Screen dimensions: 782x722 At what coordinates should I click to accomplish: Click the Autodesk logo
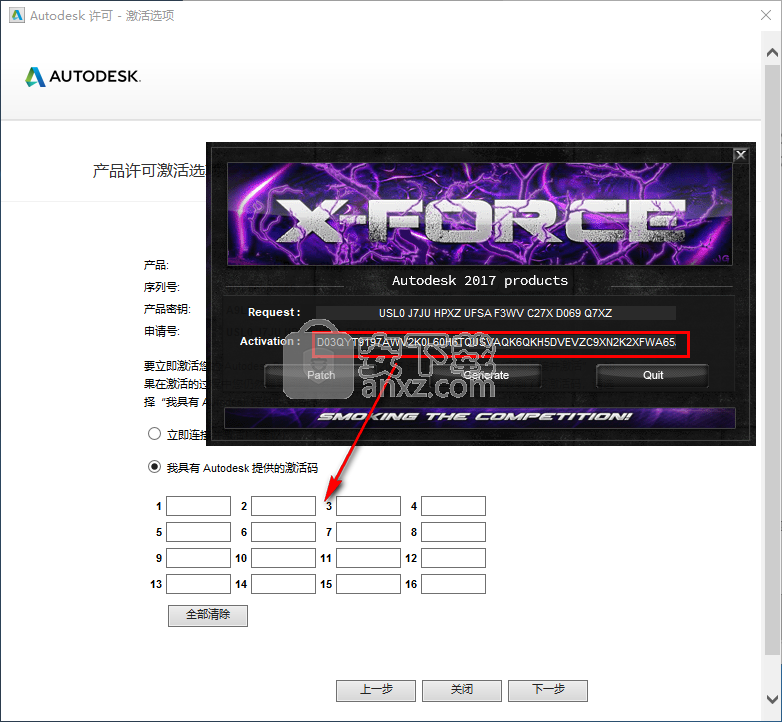(x=83, y=77)
